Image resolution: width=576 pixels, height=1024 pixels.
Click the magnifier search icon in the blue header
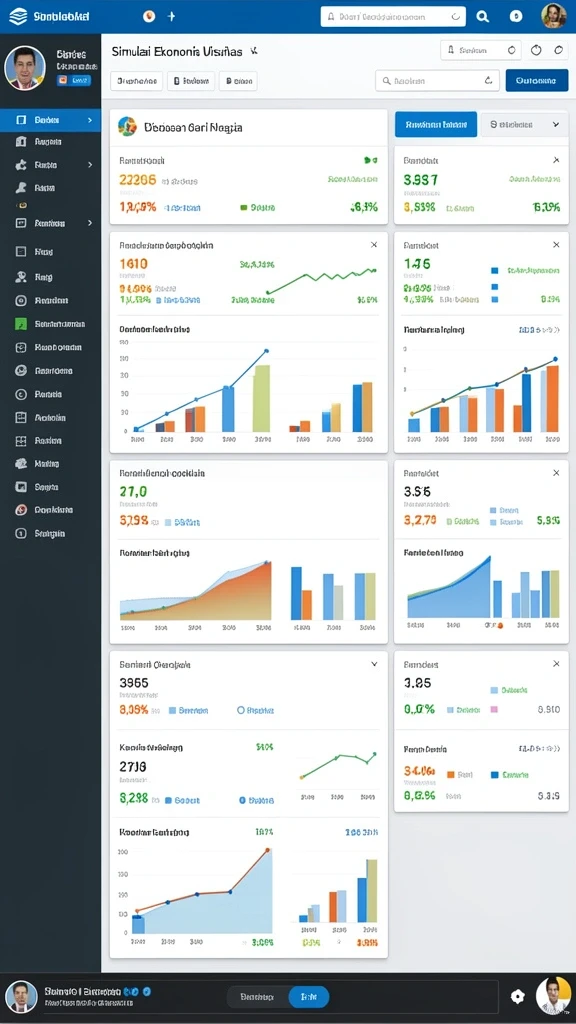[x=483, y=17]
